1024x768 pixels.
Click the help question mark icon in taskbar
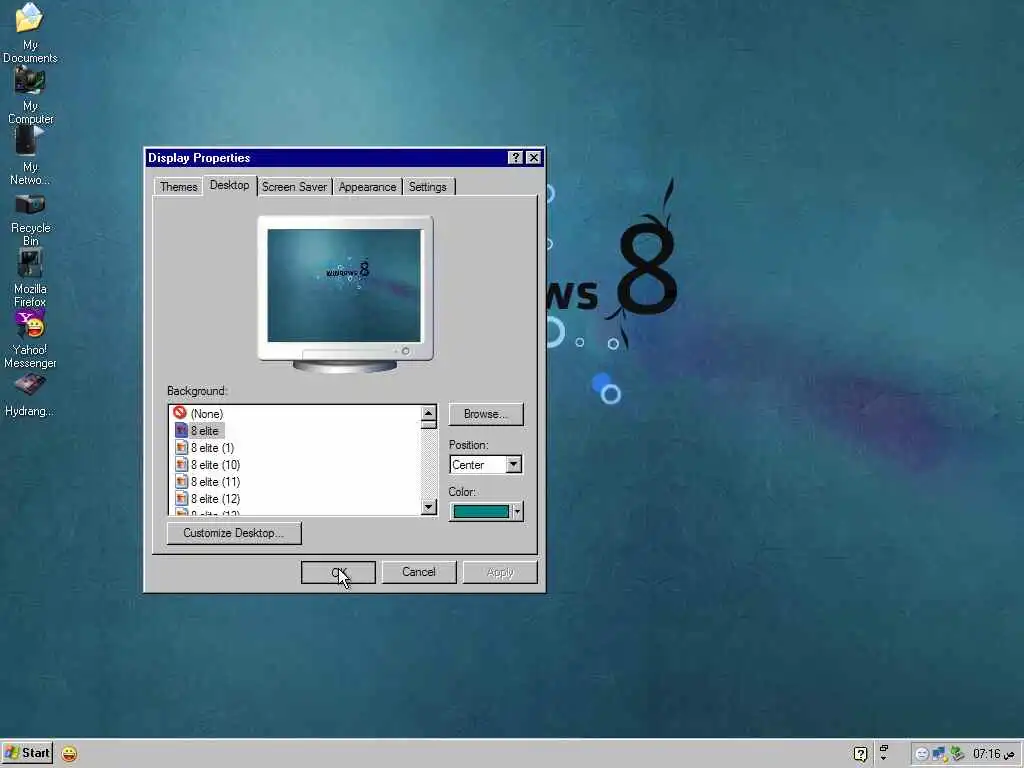click(x=861, y=754)
